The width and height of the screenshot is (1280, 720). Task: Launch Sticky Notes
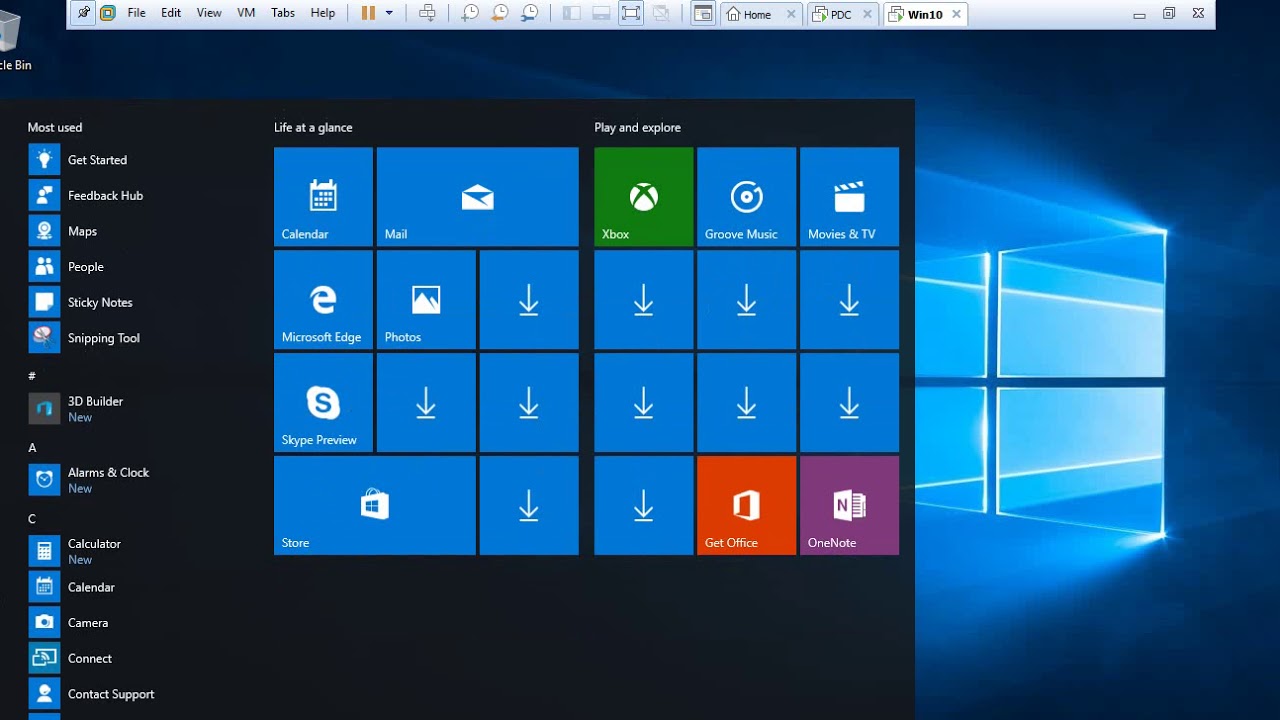coord(80,302)
